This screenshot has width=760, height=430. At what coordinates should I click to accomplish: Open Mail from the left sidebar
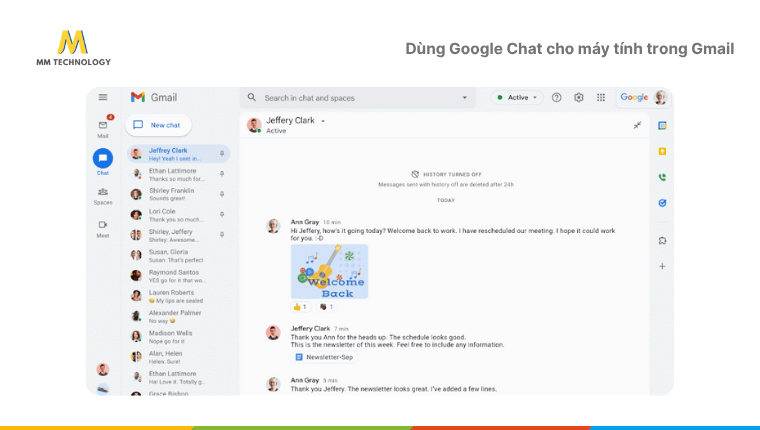(103, 128)
